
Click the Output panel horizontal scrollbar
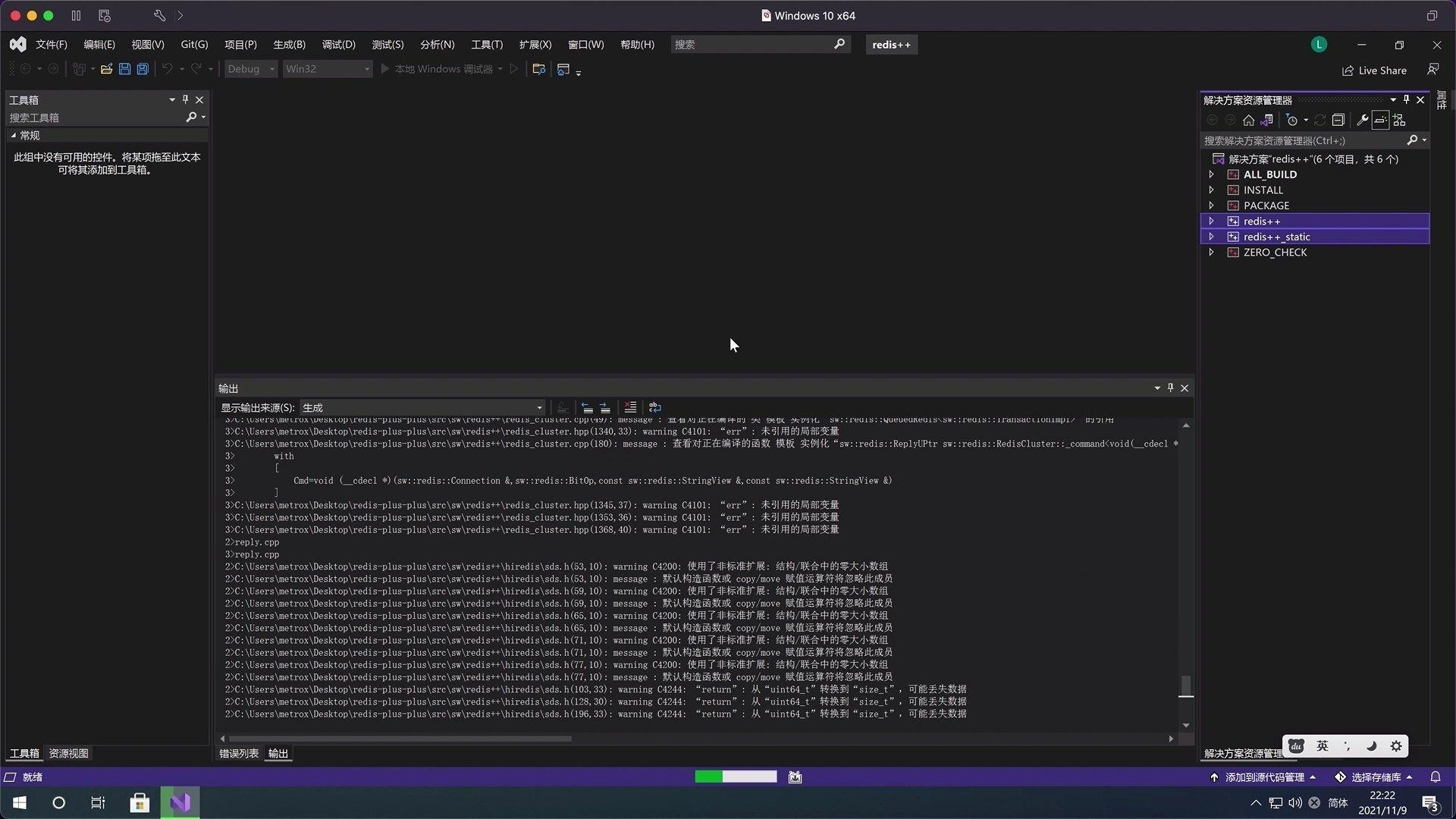[400, 739]
